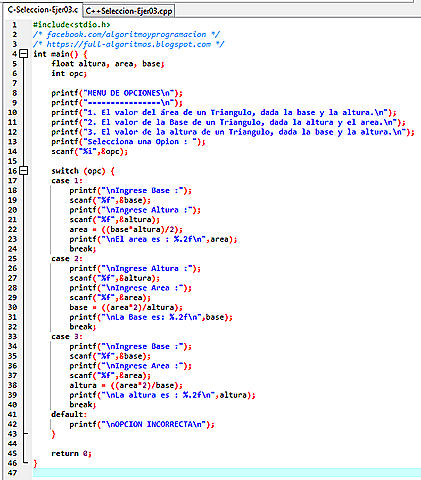Click the El area es printf line
421x480 pixels.
[153, 239]
